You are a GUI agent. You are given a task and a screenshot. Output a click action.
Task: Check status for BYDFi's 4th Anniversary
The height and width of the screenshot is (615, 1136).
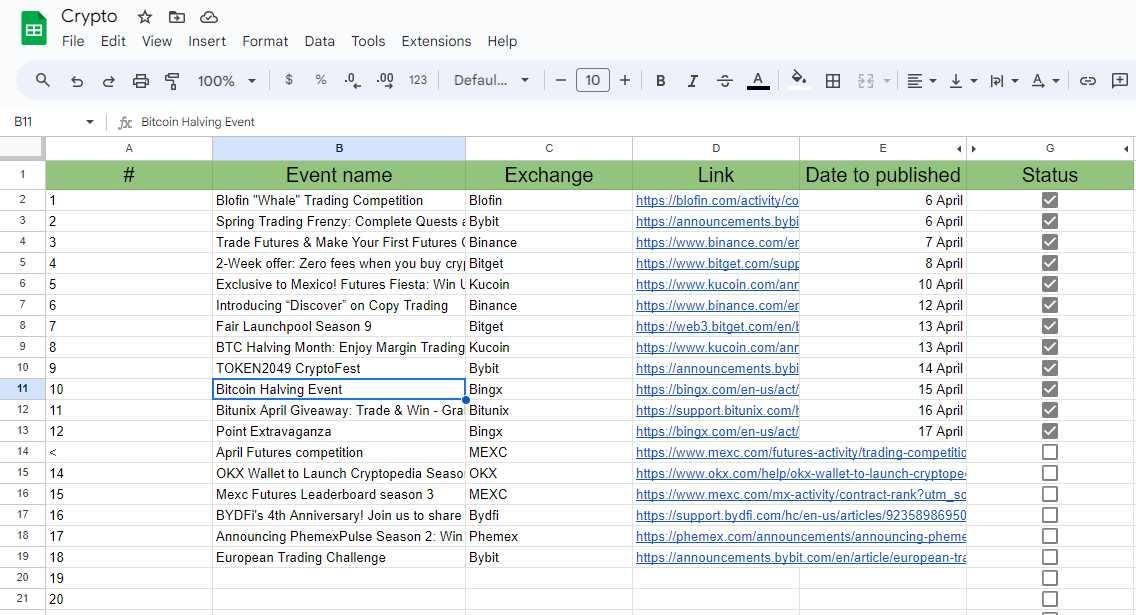click(1050, 515)
